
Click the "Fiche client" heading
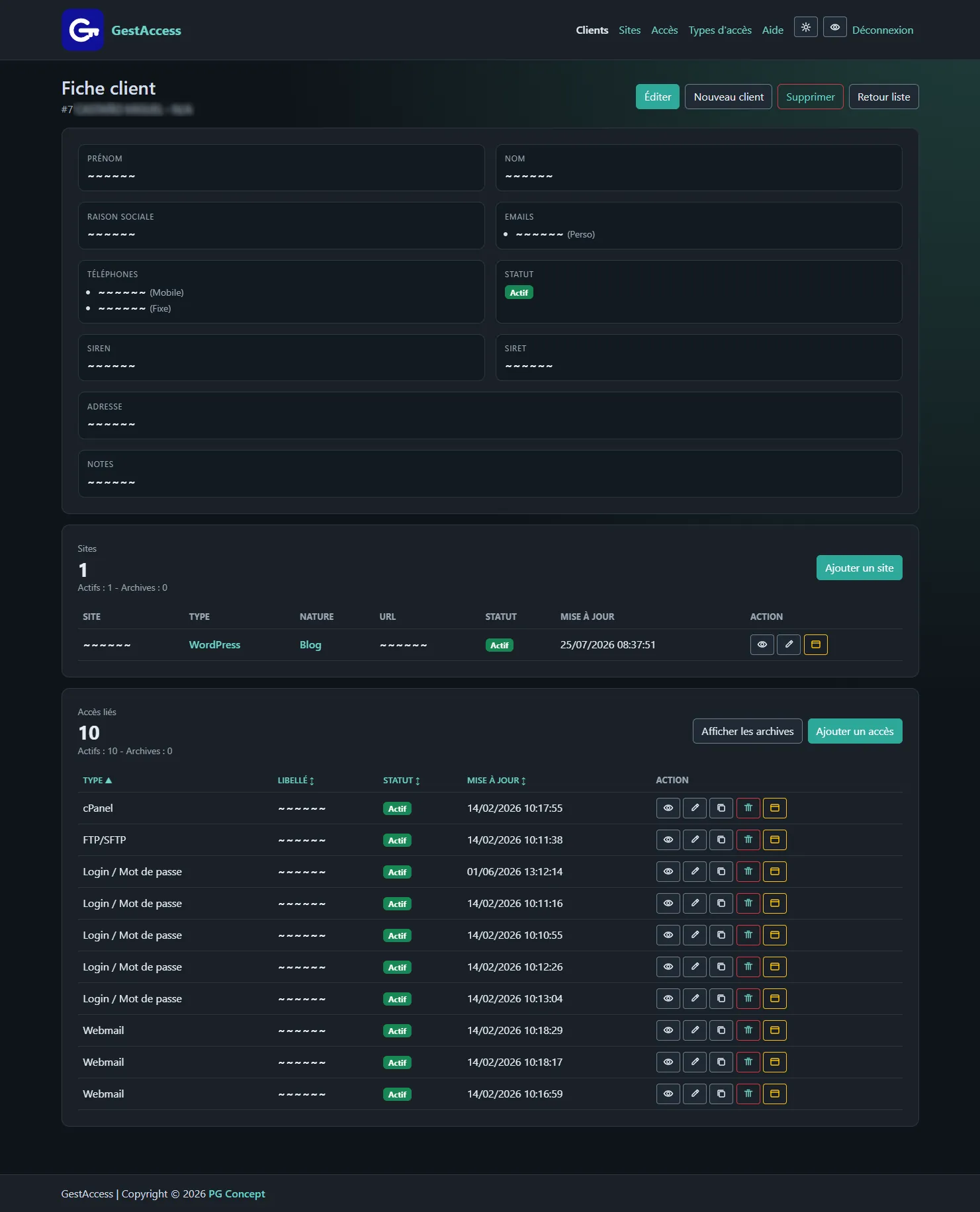[x=109, y=88]
